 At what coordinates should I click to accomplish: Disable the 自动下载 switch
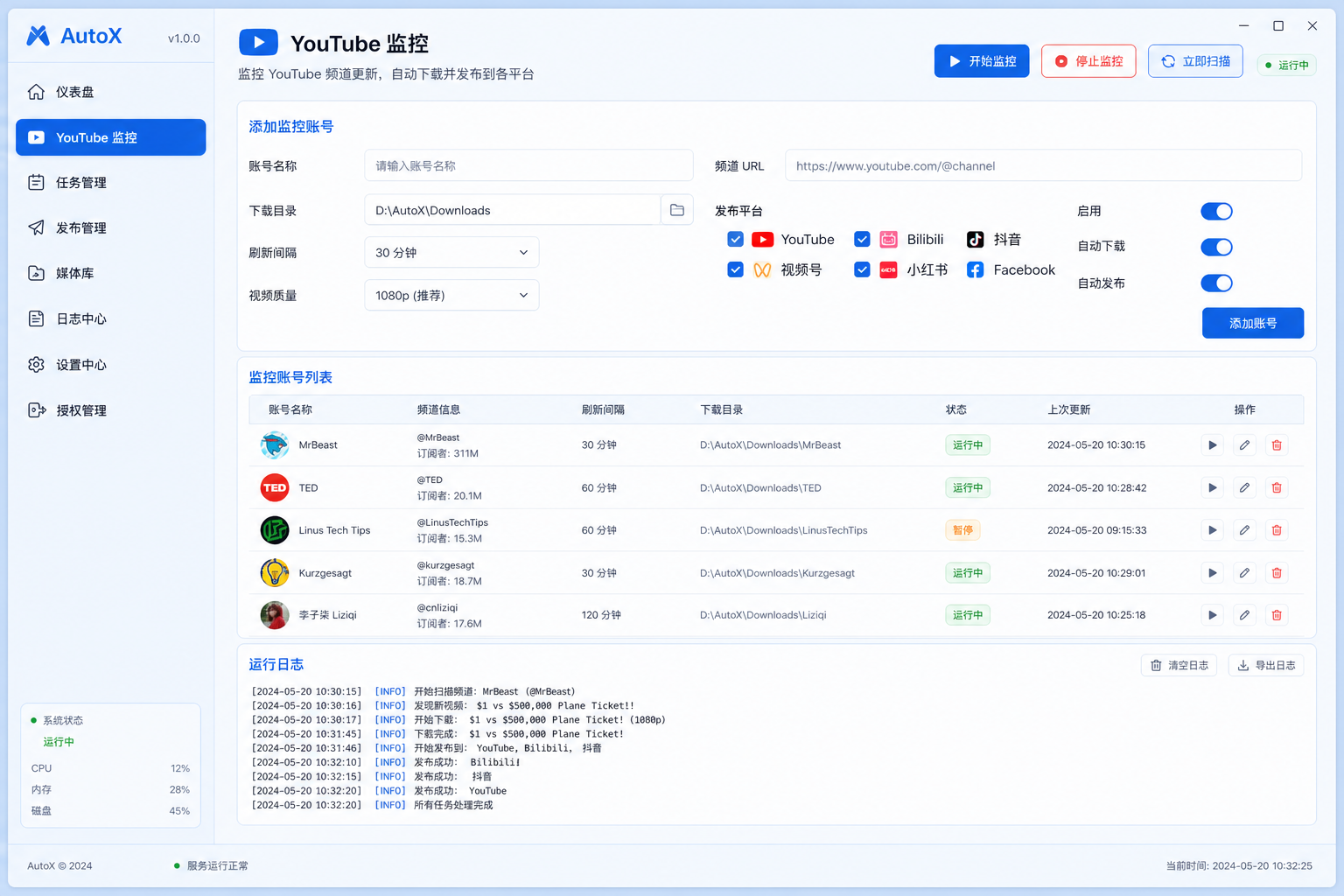point(1216,247)
